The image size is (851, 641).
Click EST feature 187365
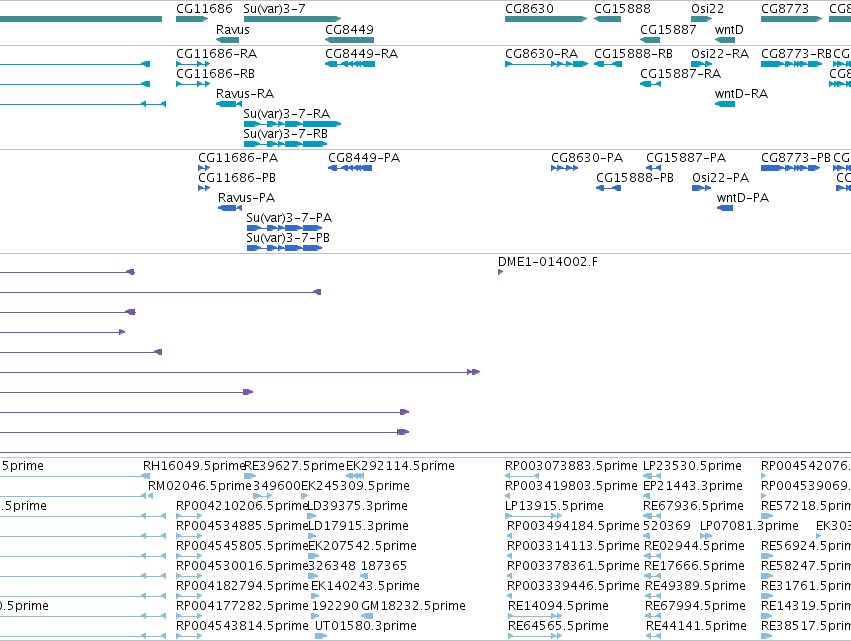click(x=384, y=566)
